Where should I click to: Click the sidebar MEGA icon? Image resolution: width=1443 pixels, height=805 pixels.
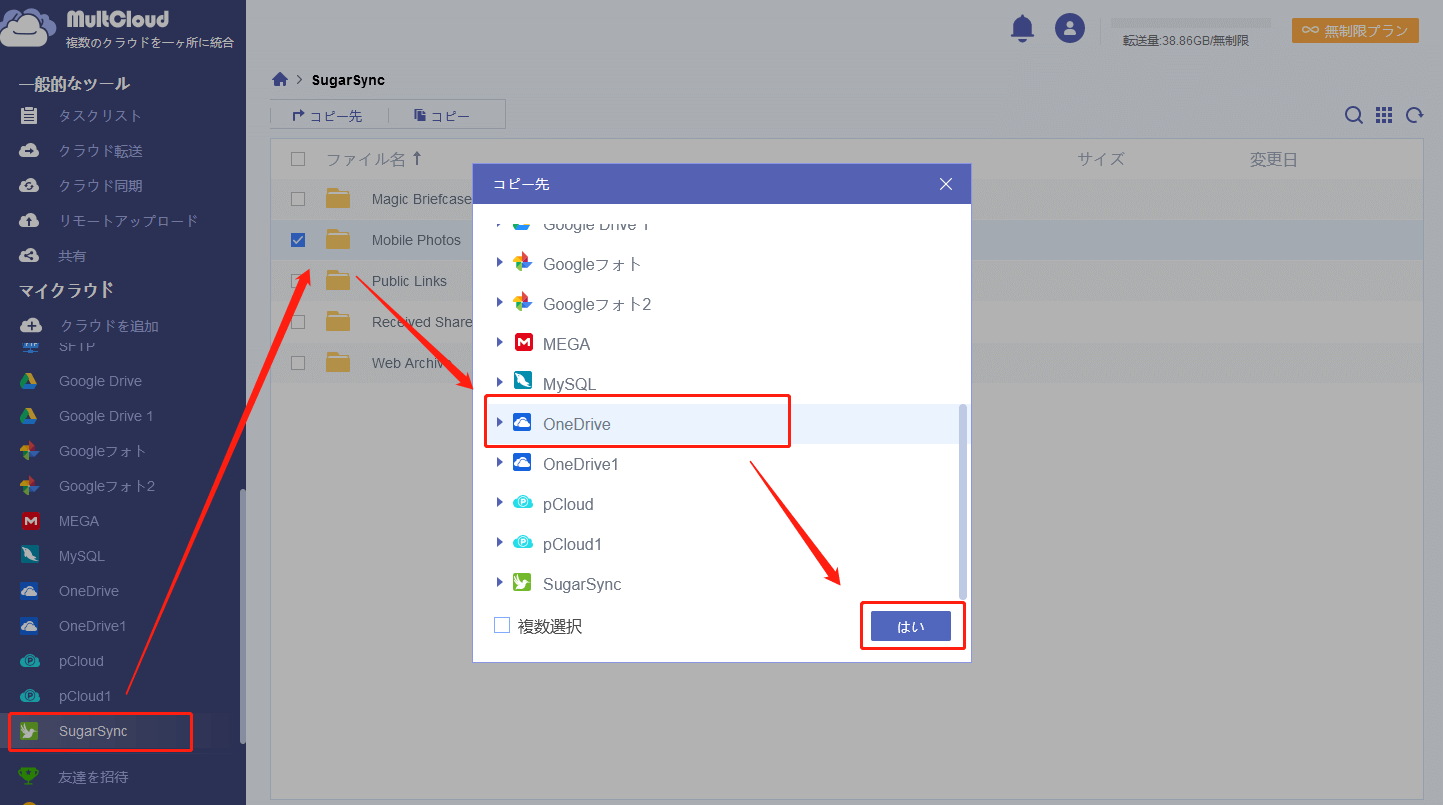click(x=30, y=521)
